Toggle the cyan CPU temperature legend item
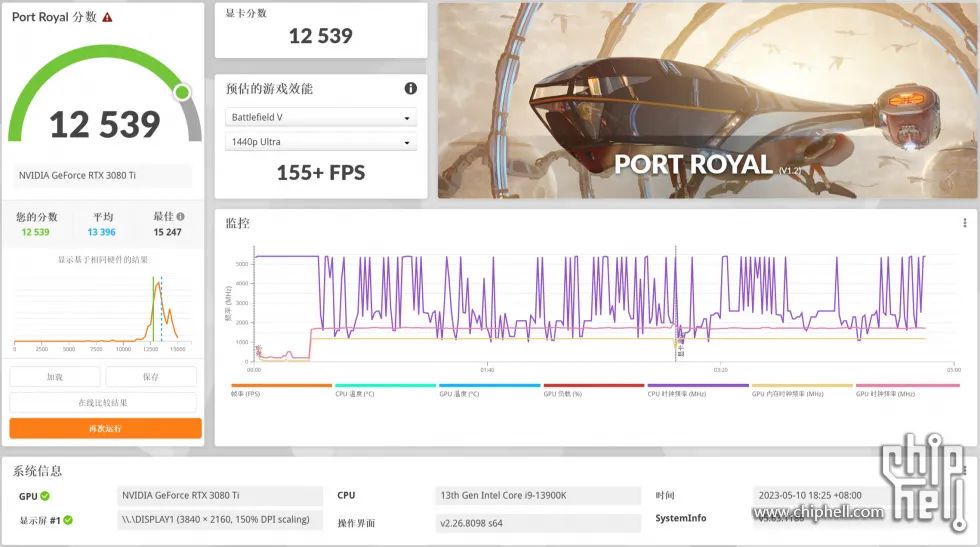 385,390
